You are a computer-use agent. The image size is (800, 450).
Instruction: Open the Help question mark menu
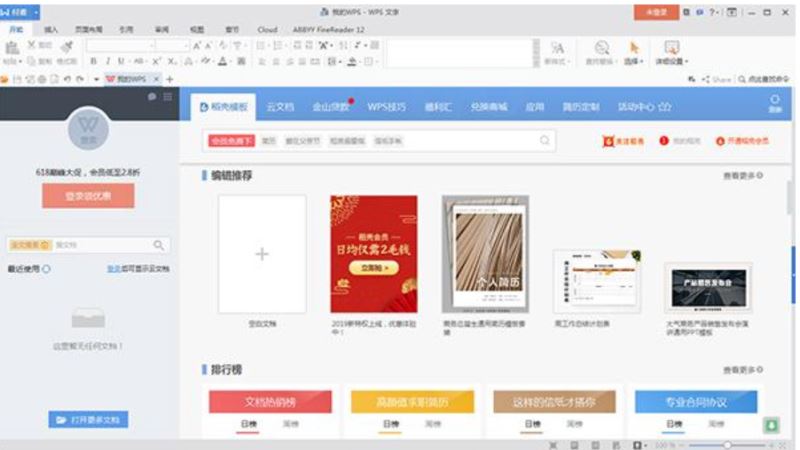click(x=713, y=12)
